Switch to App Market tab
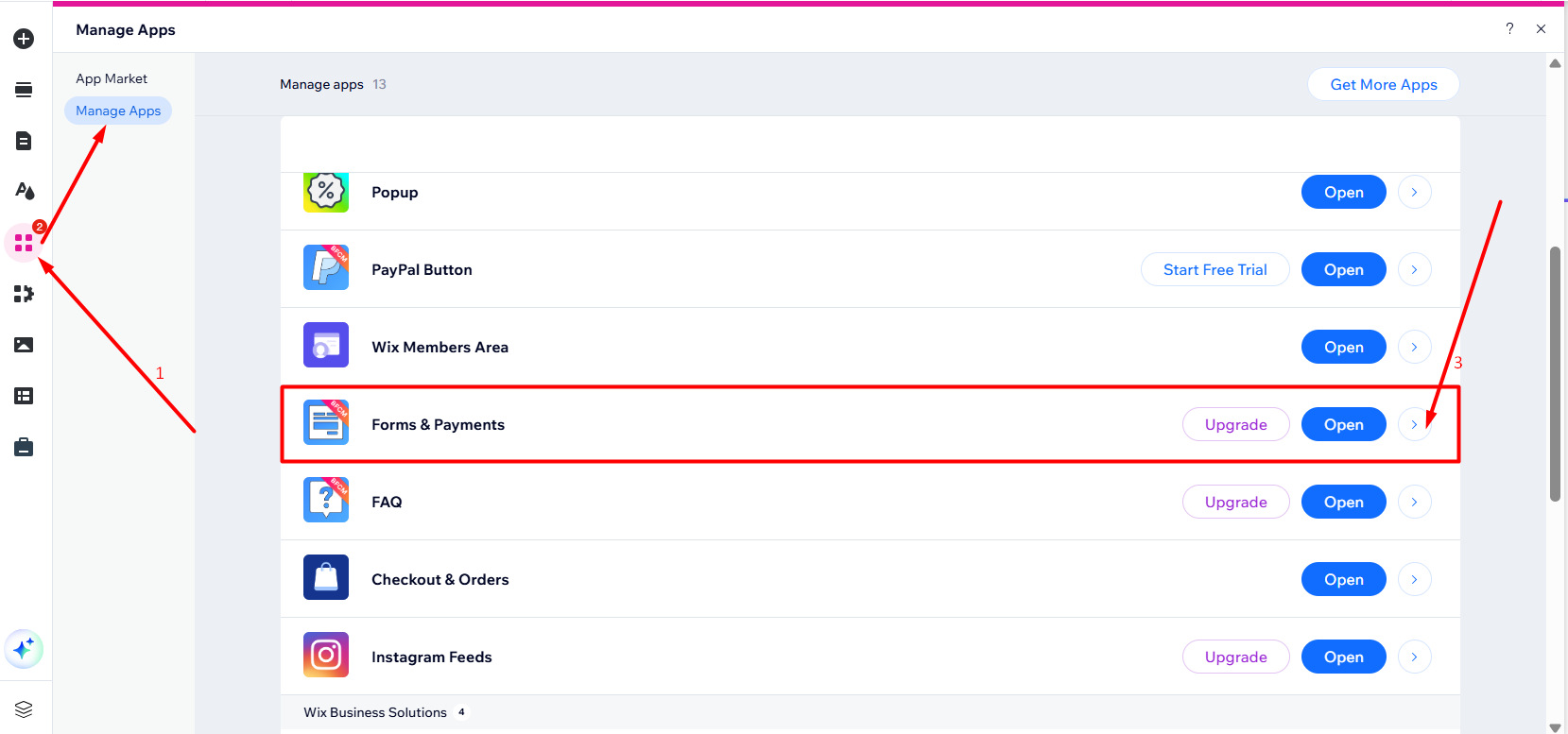The height and width of the screenshot is (734, 1568). pyautogui.click(x=112, y=78)
